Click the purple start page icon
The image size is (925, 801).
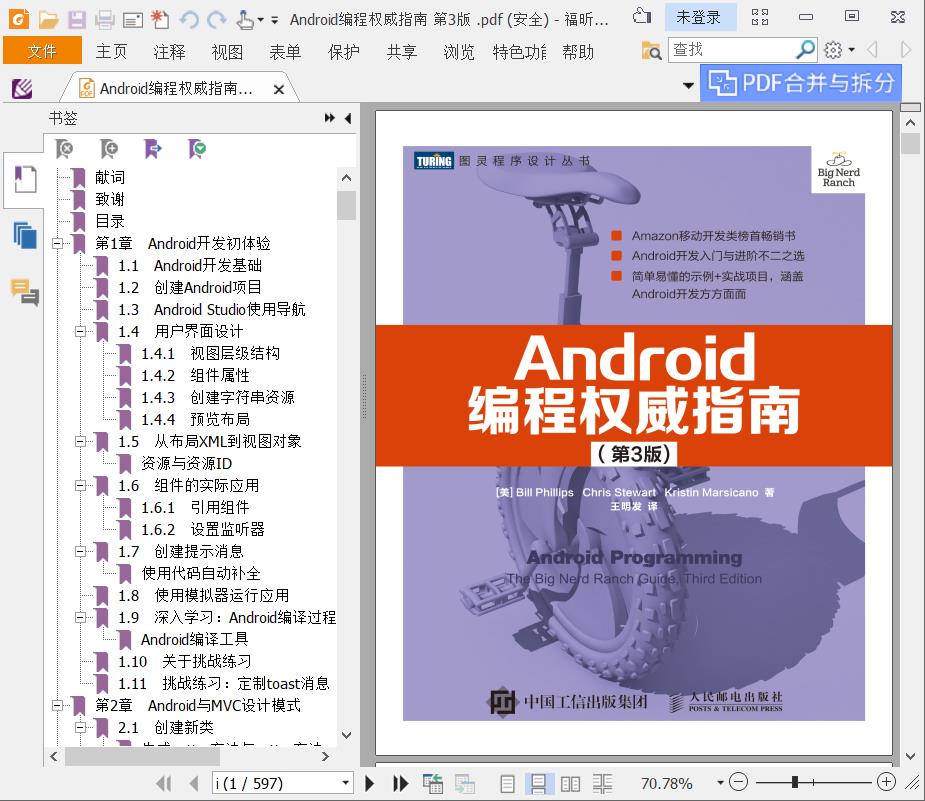(22, 88)
